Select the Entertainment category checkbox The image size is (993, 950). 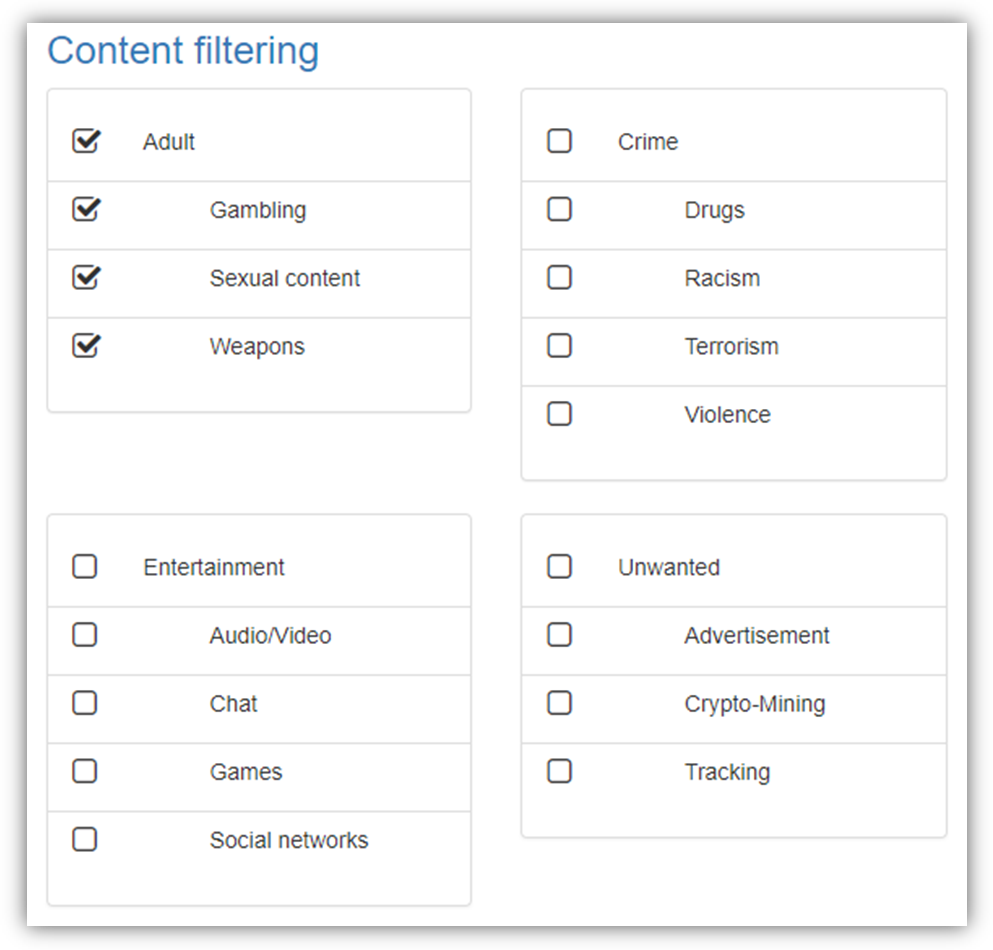point(85,567)
